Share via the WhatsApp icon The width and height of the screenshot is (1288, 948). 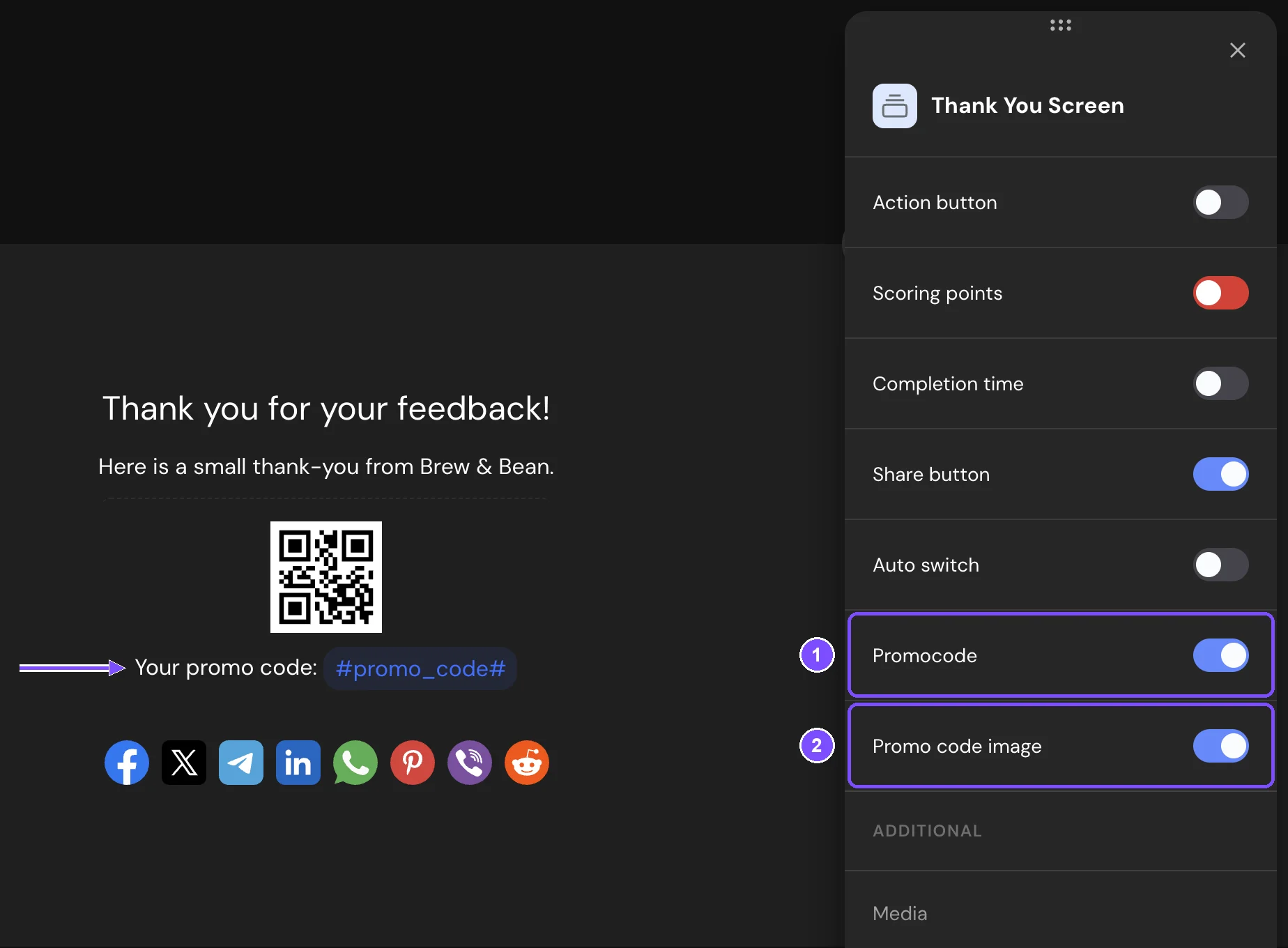coord(355,763)
